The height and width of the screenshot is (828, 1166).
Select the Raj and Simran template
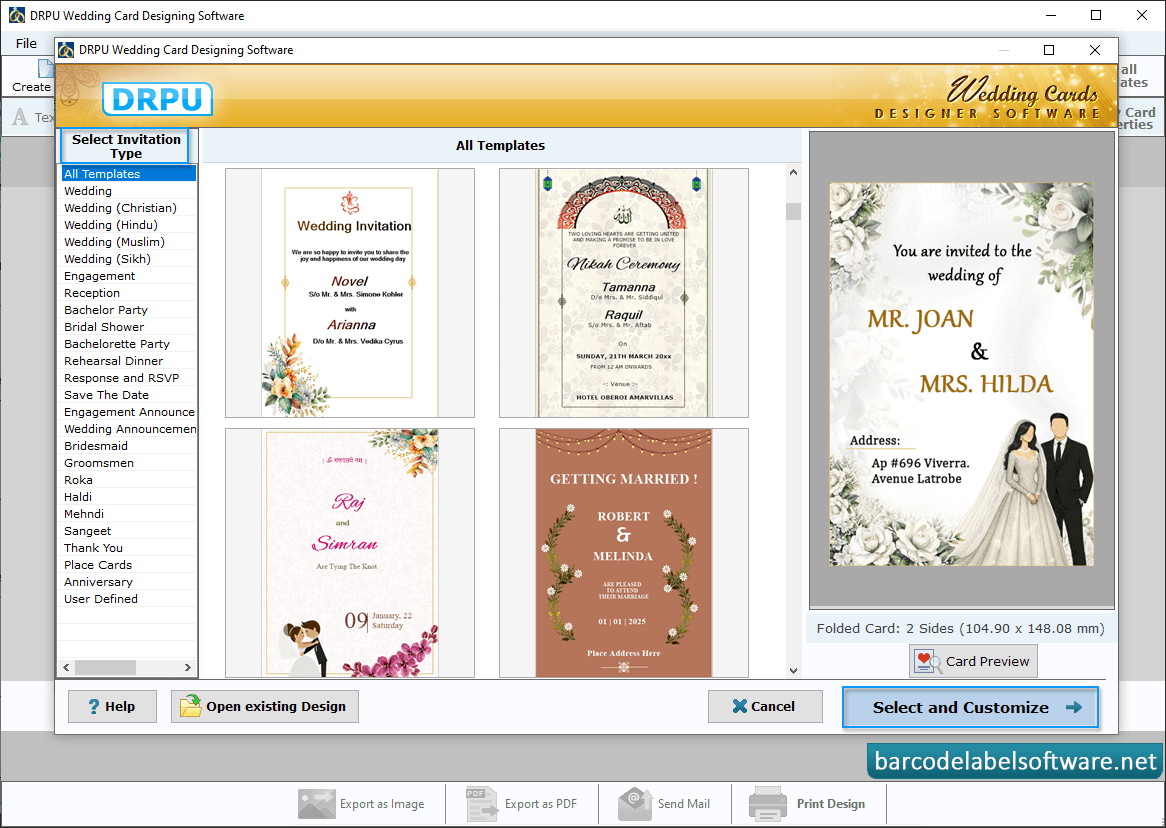tap(350, 553)
